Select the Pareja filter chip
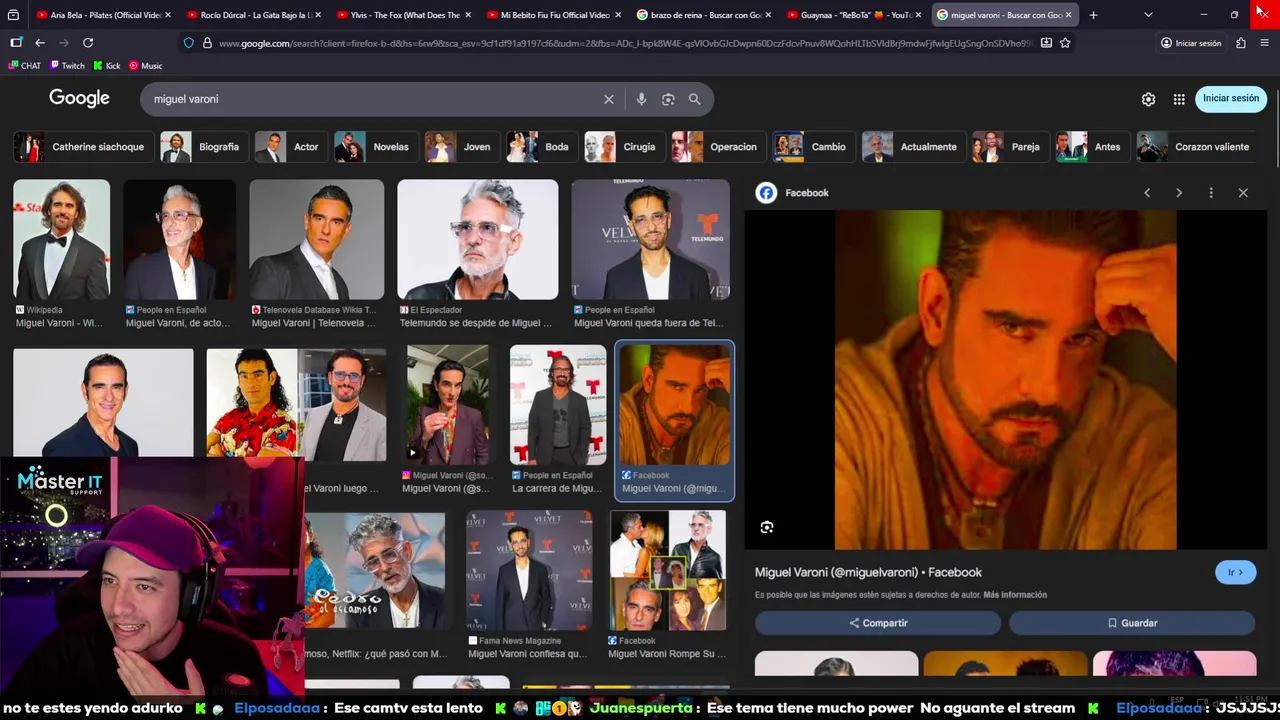The height and width of the screenshot is (720, 1280). tap(1011, 147)
